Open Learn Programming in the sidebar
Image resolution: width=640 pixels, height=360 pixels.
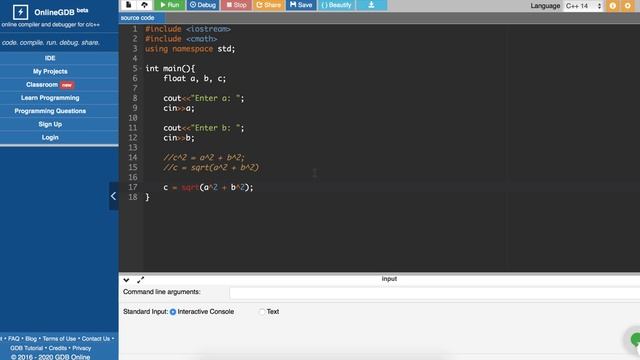tap(50, 98)
